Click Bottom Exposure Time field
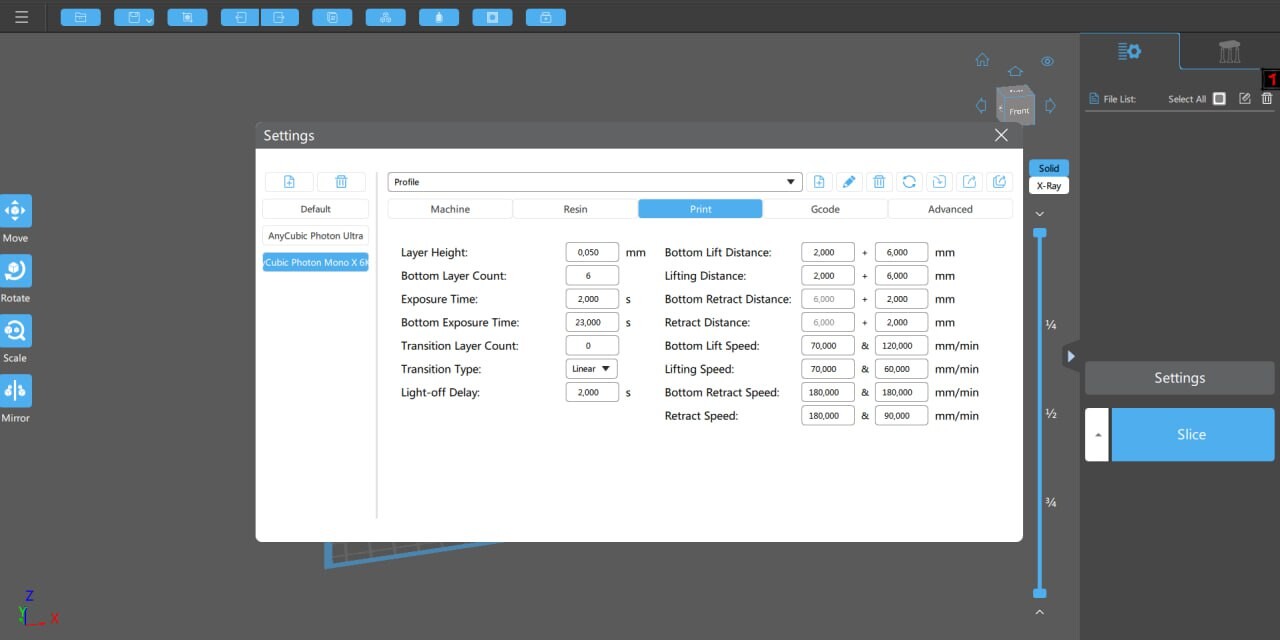1280x640 pixels. [592, 322]
